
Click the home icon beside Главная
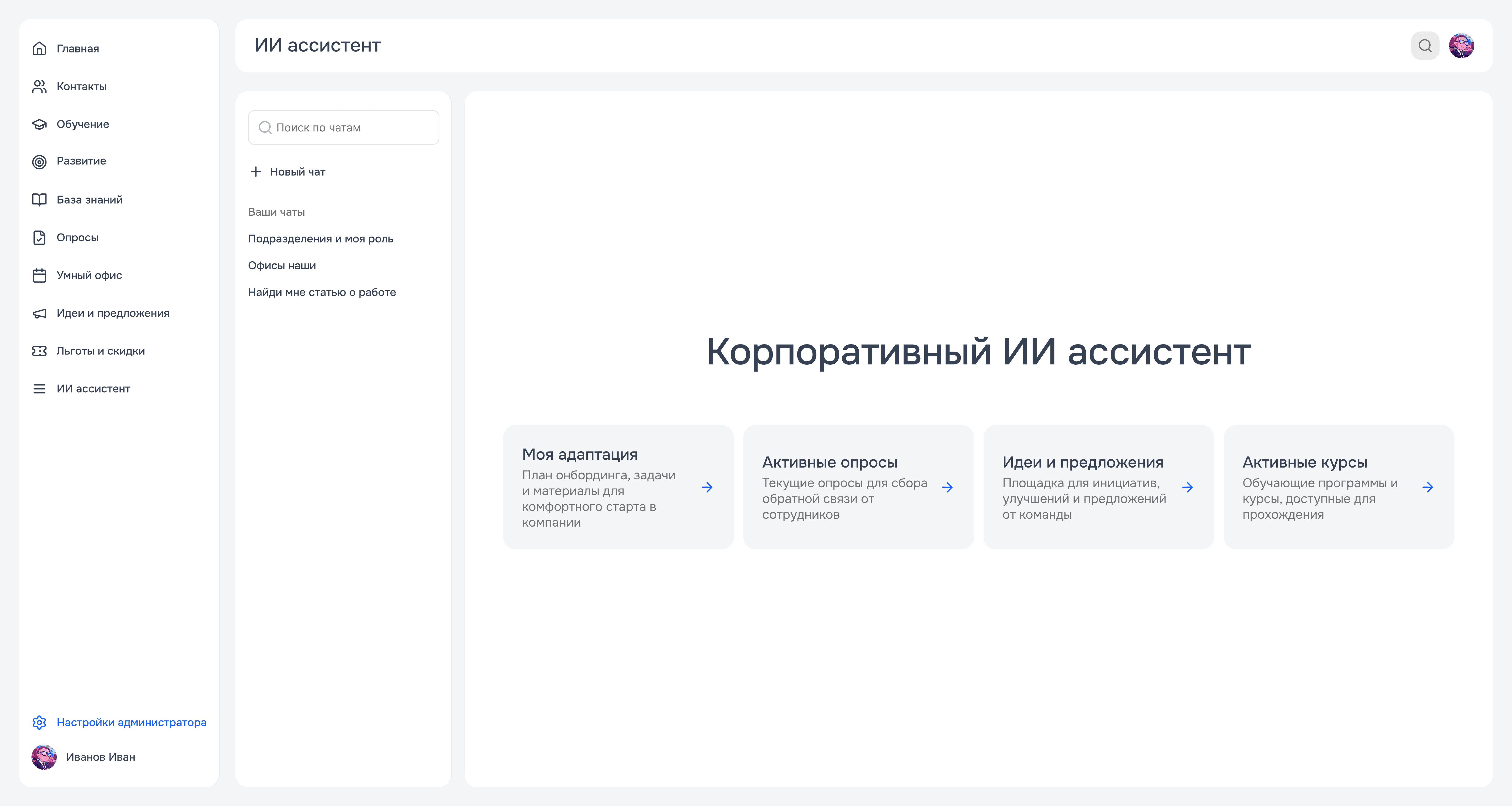click(x=39, y=49)
